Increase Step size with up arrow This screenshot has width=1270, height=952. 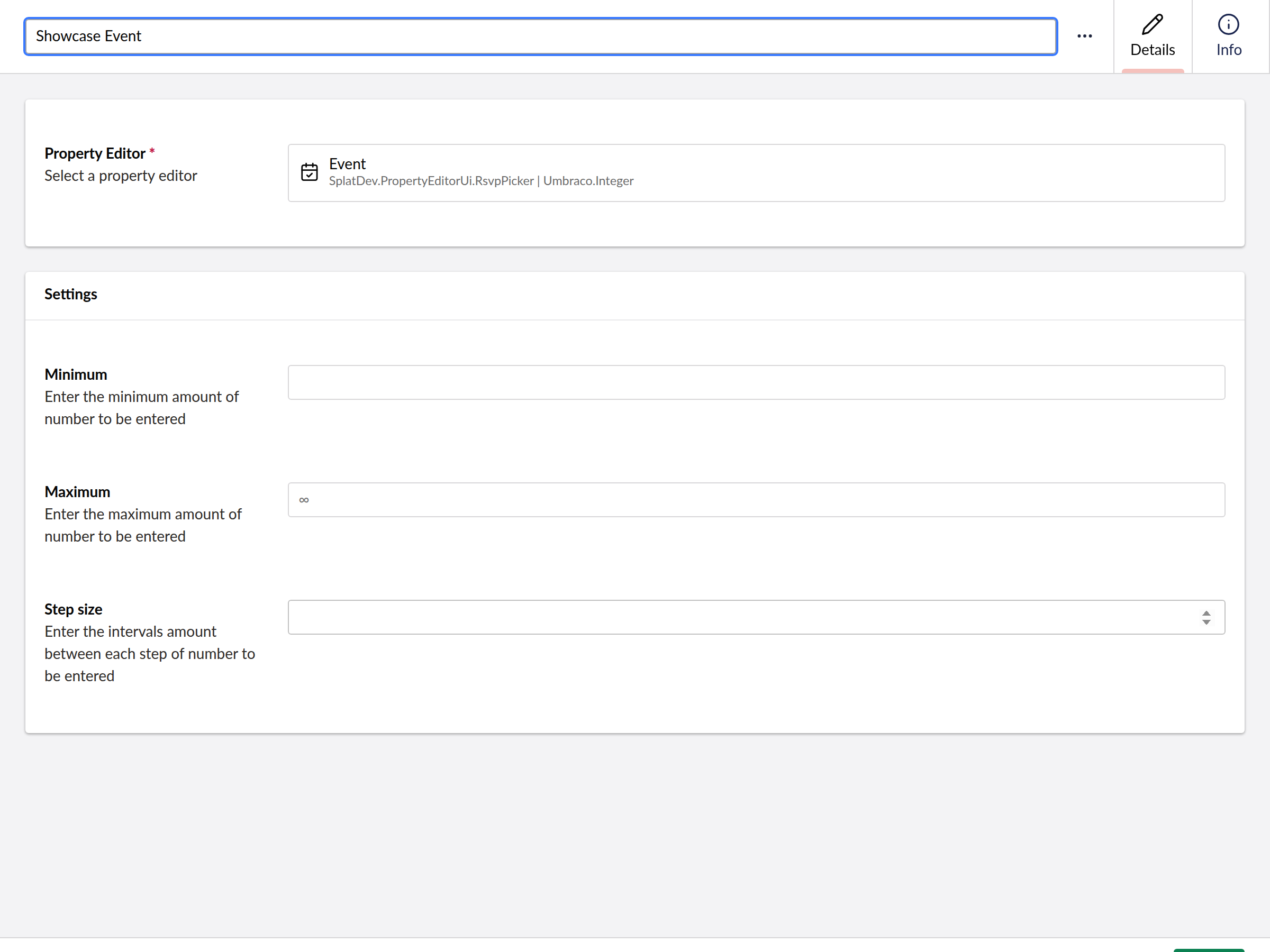tap(1205, 613)
